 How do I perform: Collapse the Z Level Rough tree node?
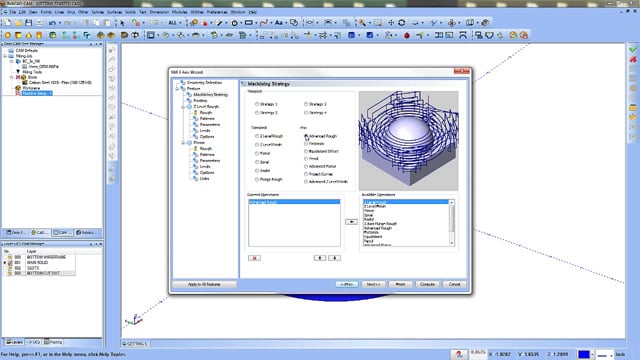pyautogui.click(x=183, y=107)
